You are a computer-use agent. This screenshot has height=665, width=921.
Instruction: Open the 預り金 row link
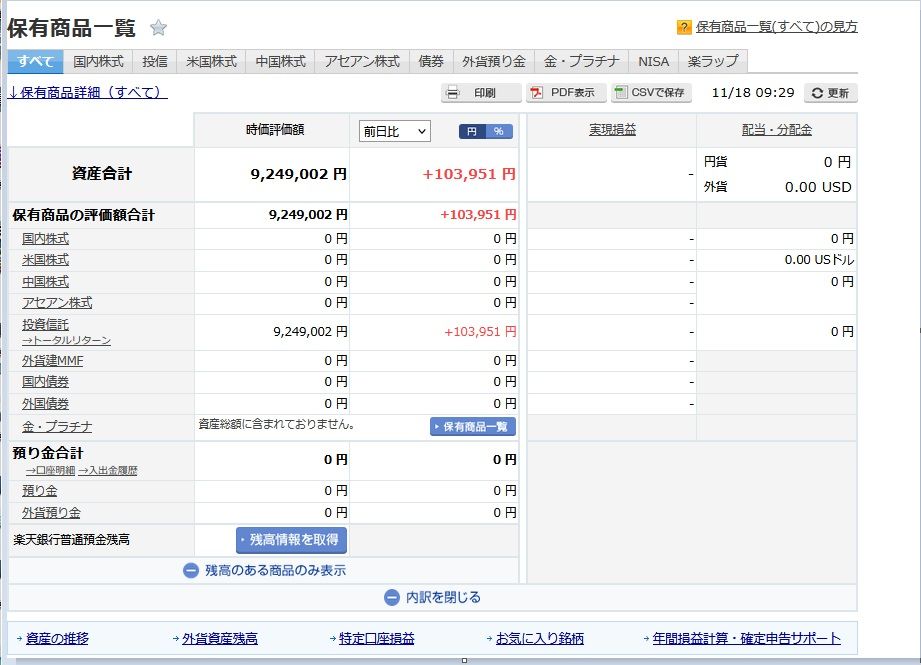[x=39, y=491]
